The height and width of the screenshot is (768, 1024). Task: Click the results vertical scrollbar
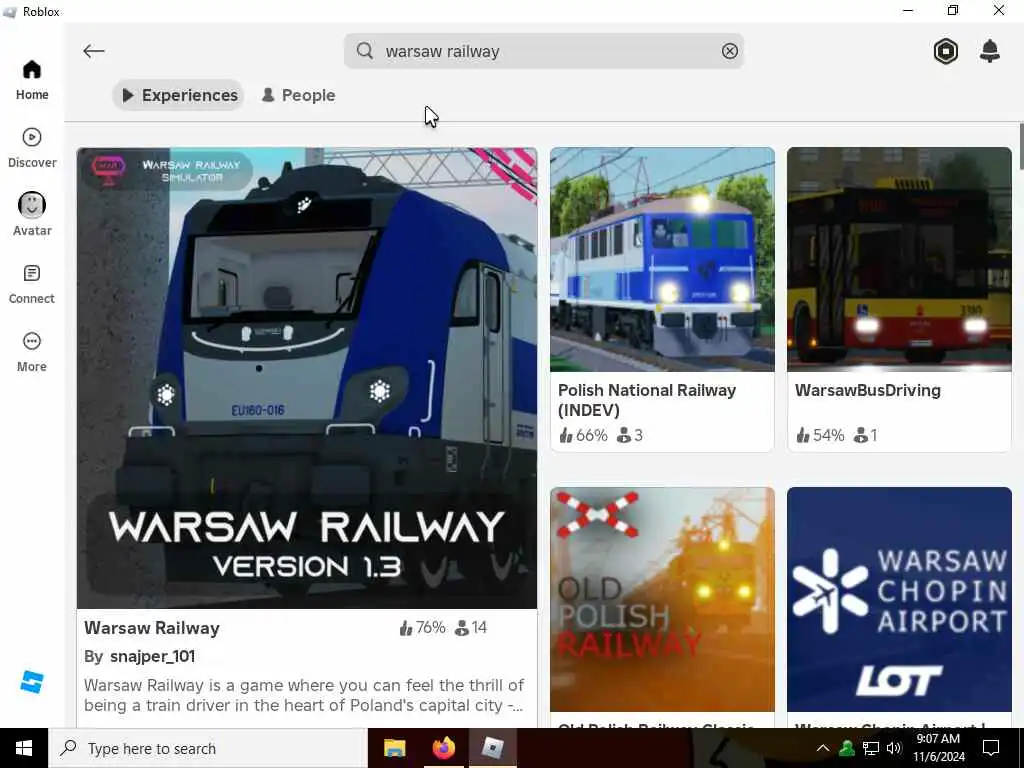(1021, 147)
